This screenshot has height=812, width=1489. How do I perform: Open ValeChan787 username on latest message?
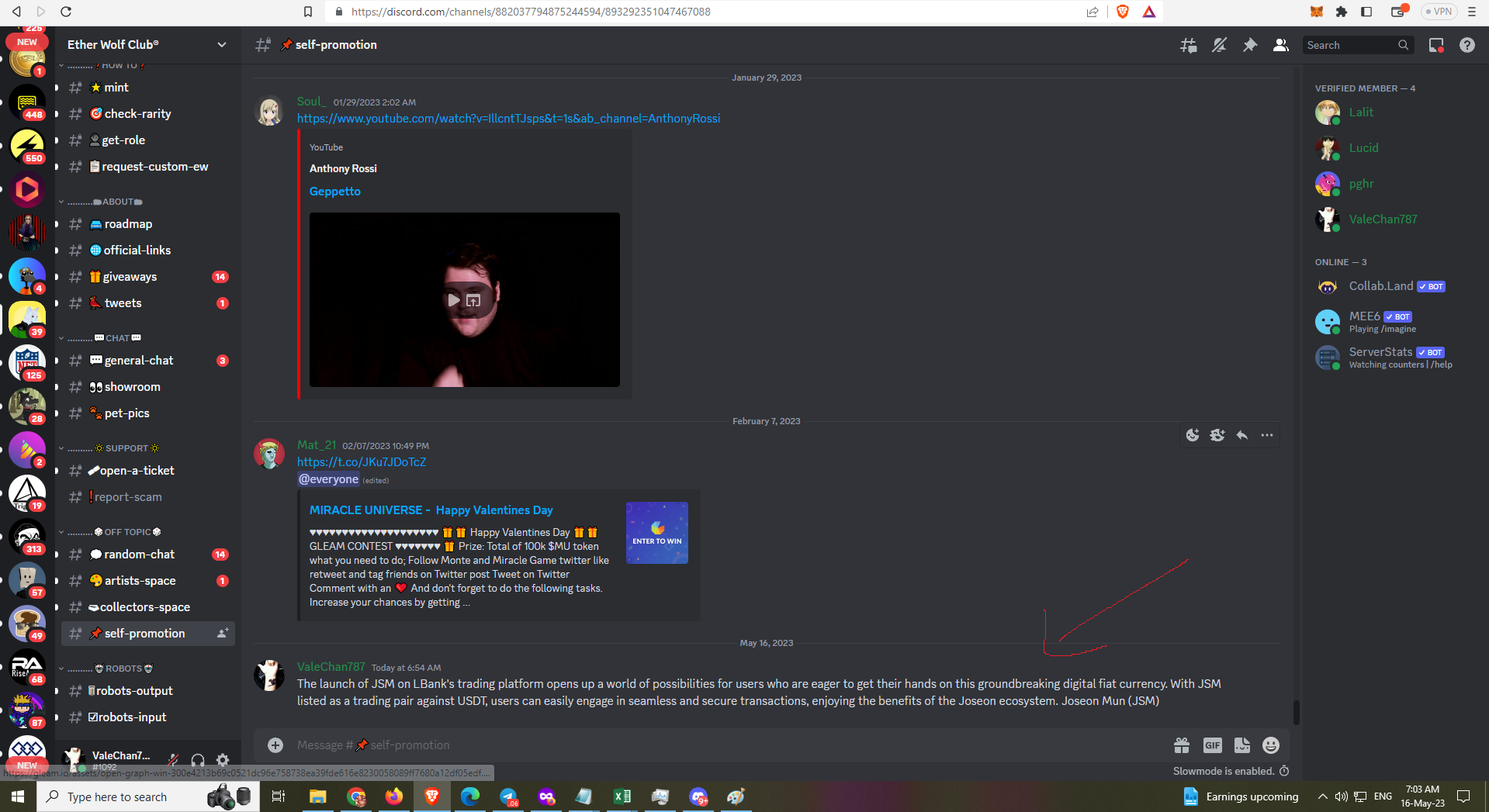331,667
